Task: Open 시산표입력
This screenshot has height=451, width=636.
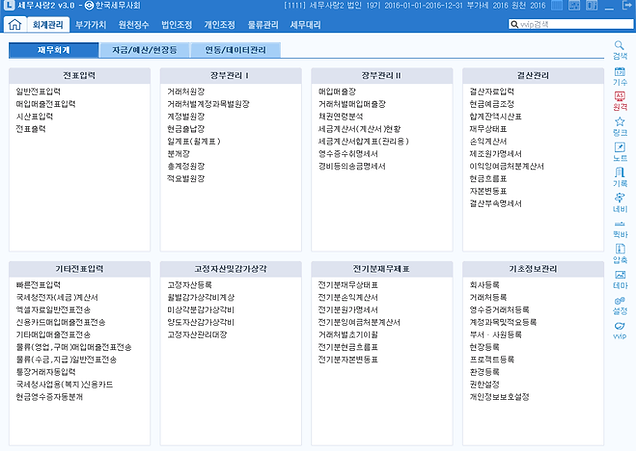Action: pyautogui.click(x=34, y=117)
